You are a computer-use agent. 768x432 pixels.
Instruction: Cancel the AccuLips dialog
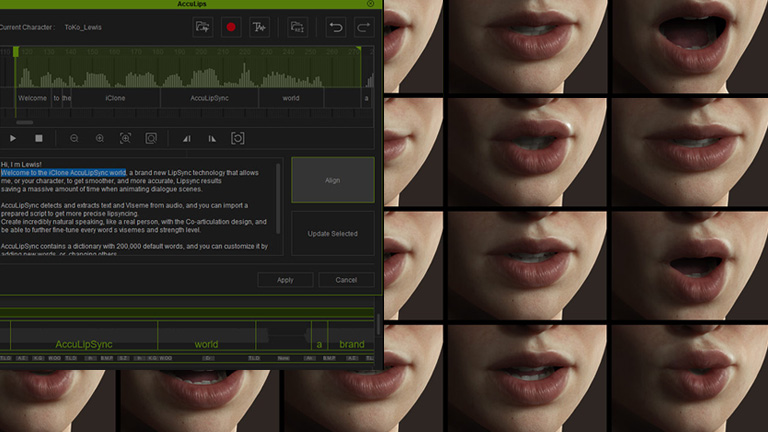[x=346, y=280]
